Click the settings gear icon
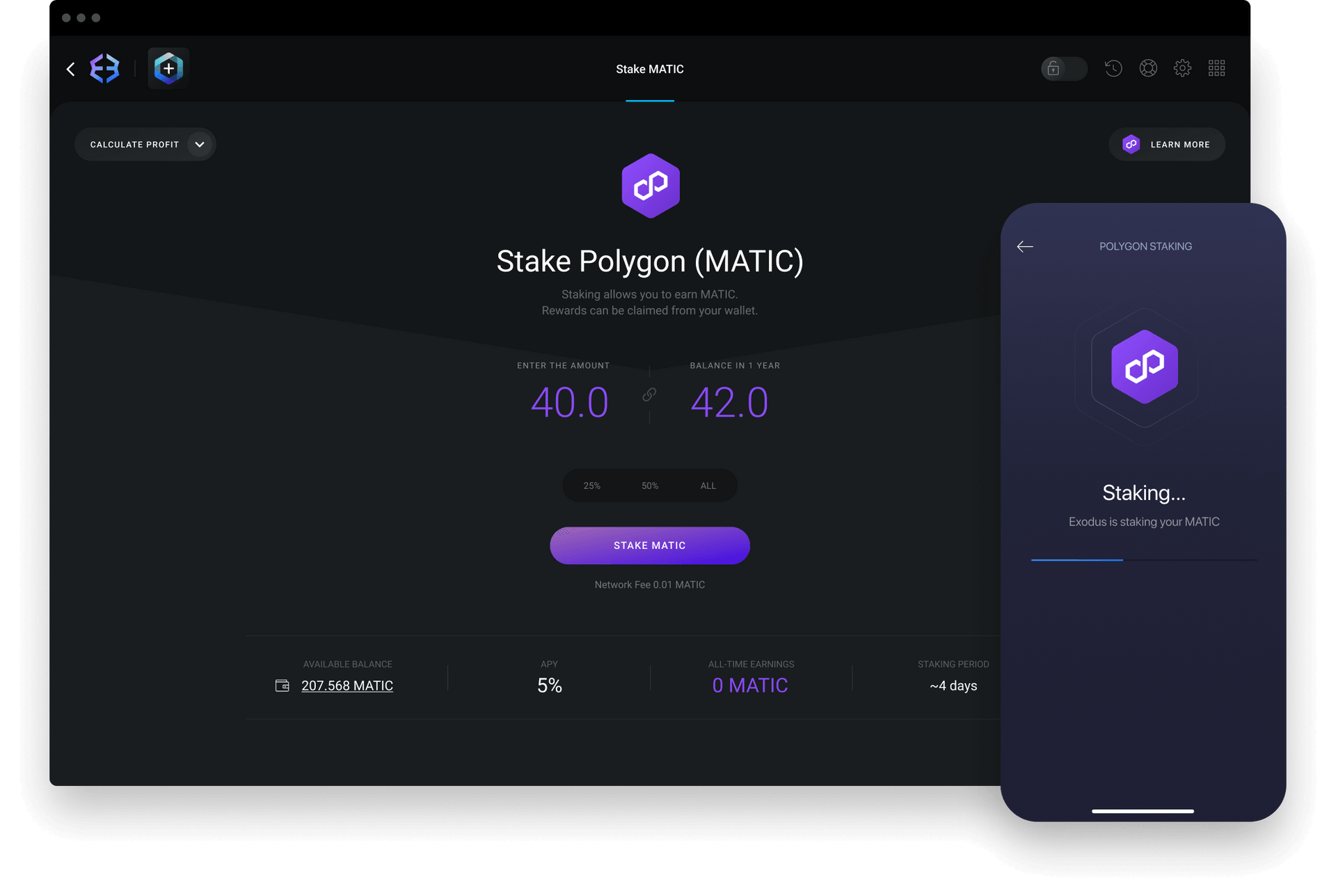The width and height of the screenshot is (1336, 896). click(1183, 68)
